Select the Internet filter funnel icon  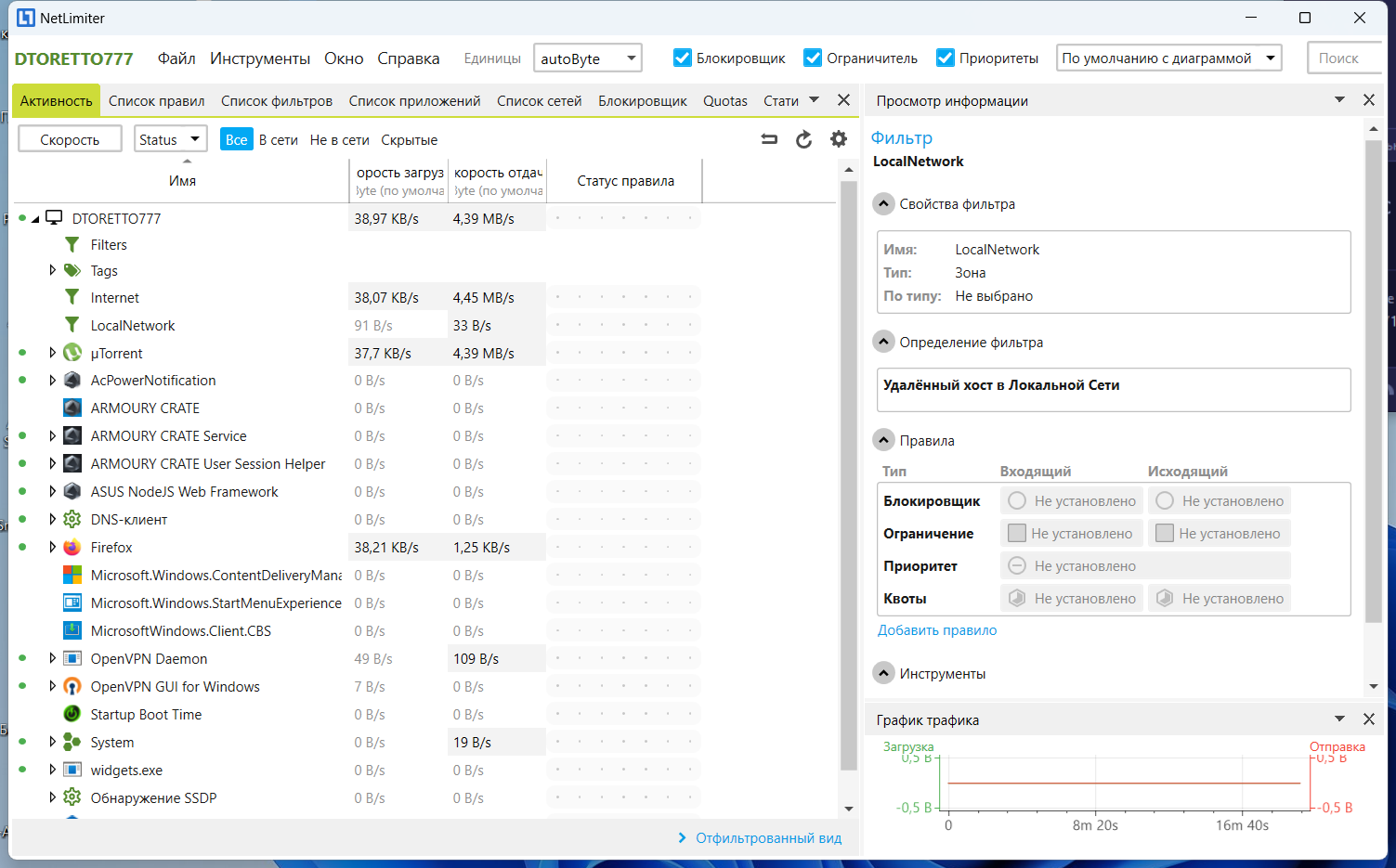72,298
